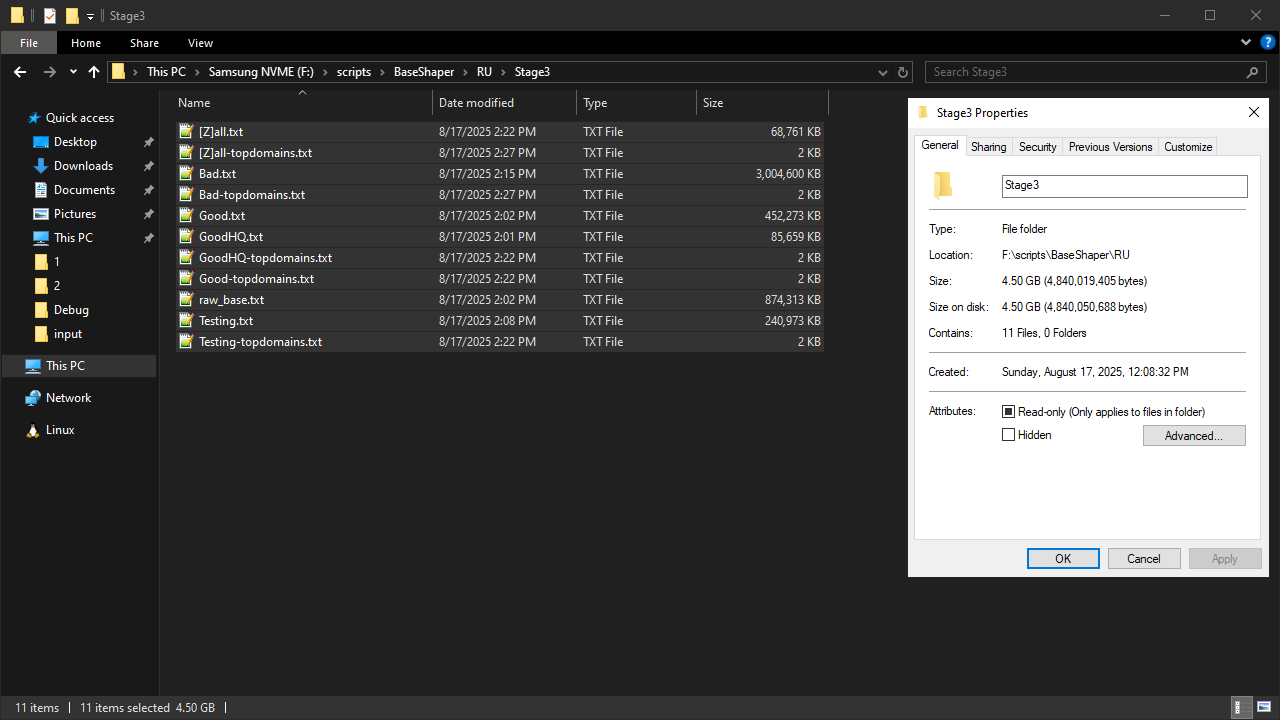Expand the ribbon with the chevron
Screen dimensions: 1280x720
[x=1246, y=43]
